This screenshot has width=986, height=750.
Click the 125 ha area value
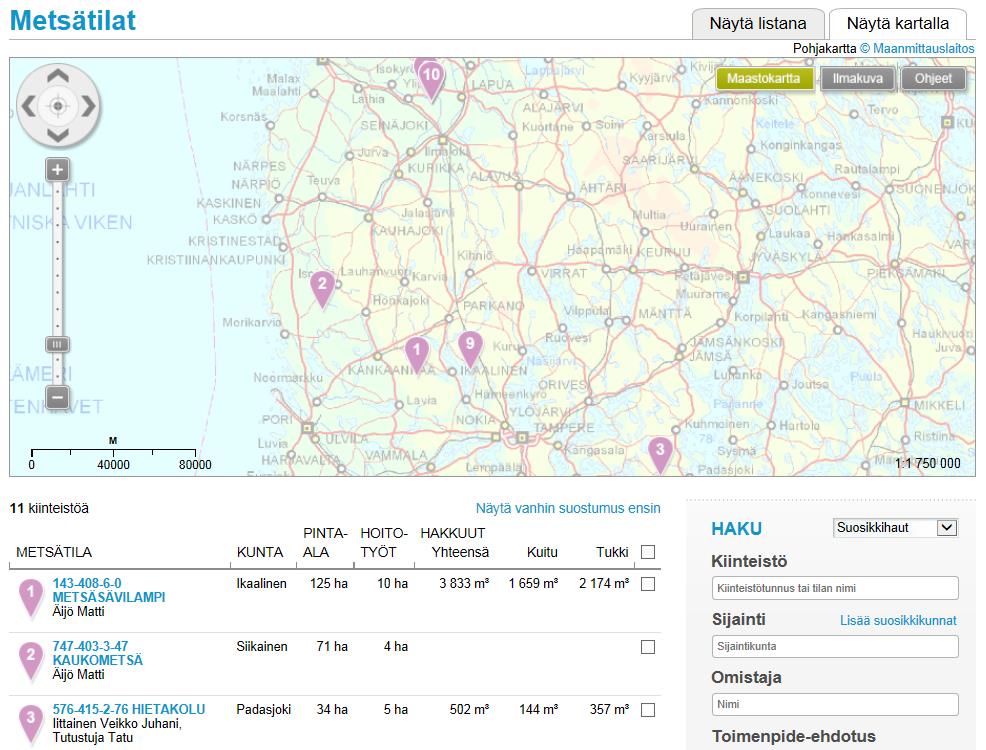pos(329,583)
